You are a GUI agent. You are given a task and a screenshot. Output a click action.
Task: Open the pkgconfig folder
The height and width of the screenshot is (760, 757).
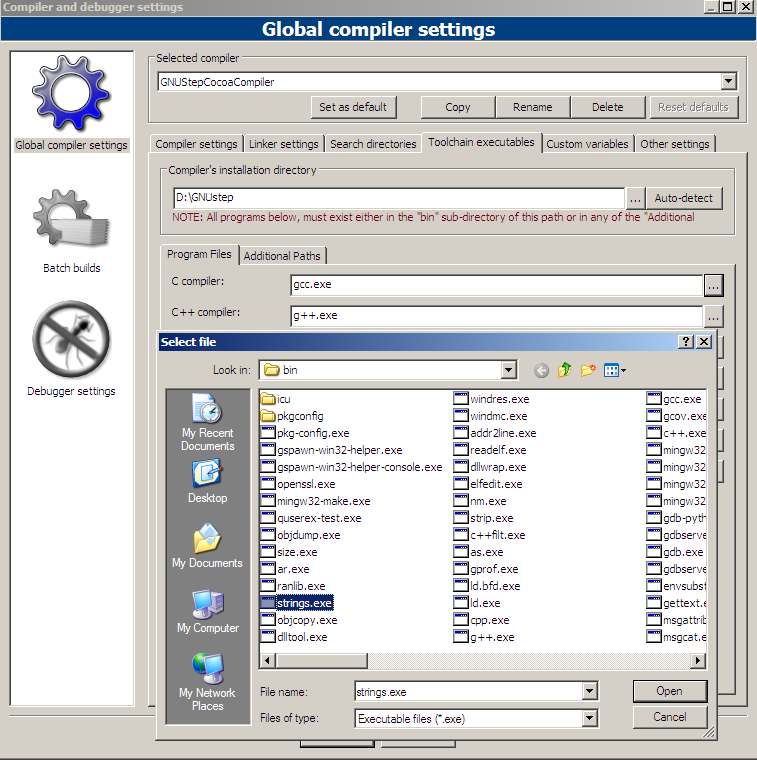(292, 416)
